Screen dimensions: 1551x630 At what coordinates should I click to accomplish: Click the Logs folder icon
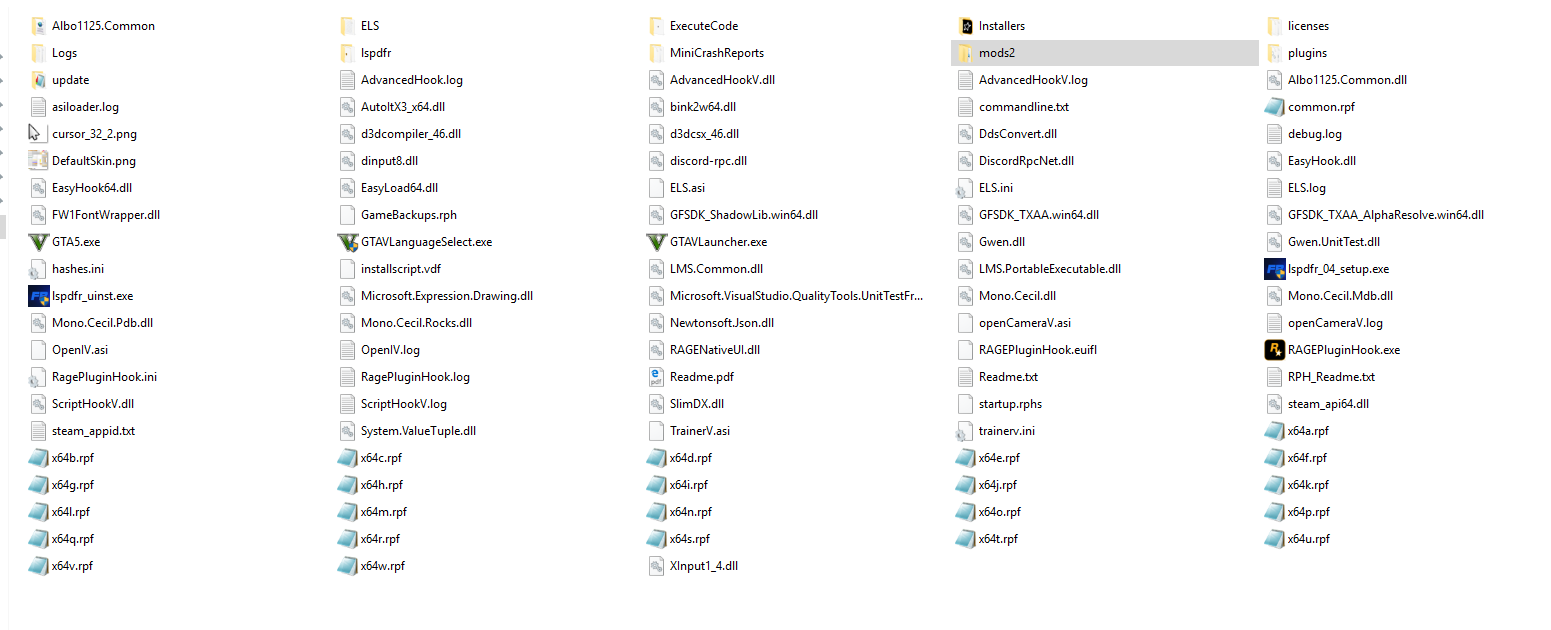(x=38, y=53)
